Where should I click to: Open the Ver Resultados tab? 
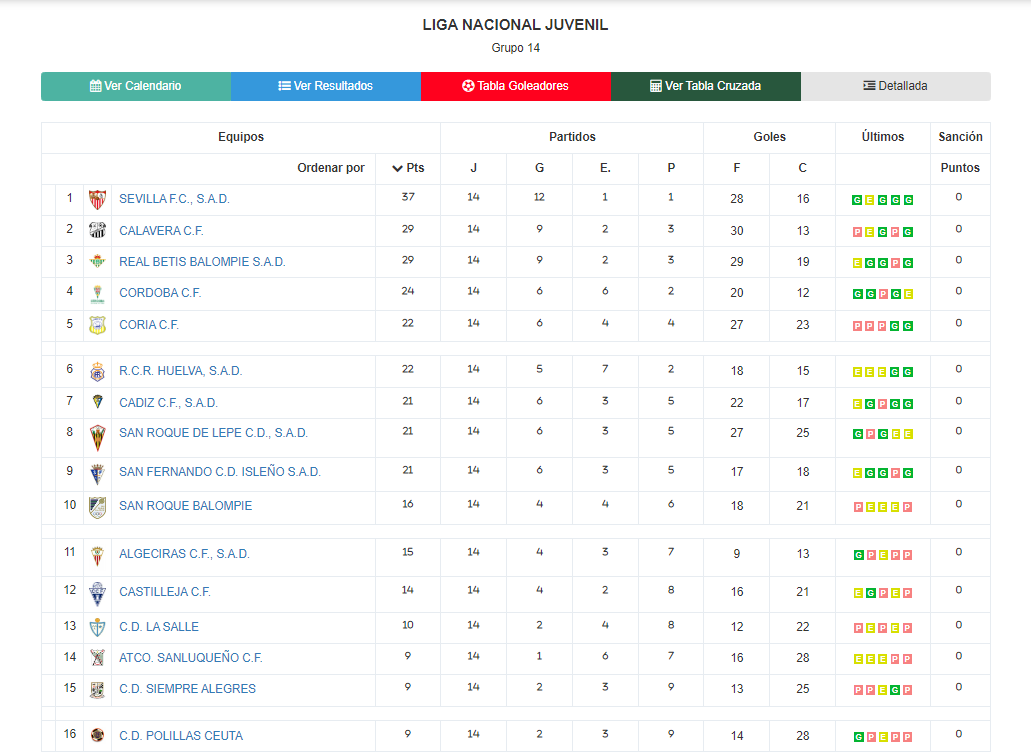click(325, 86)
